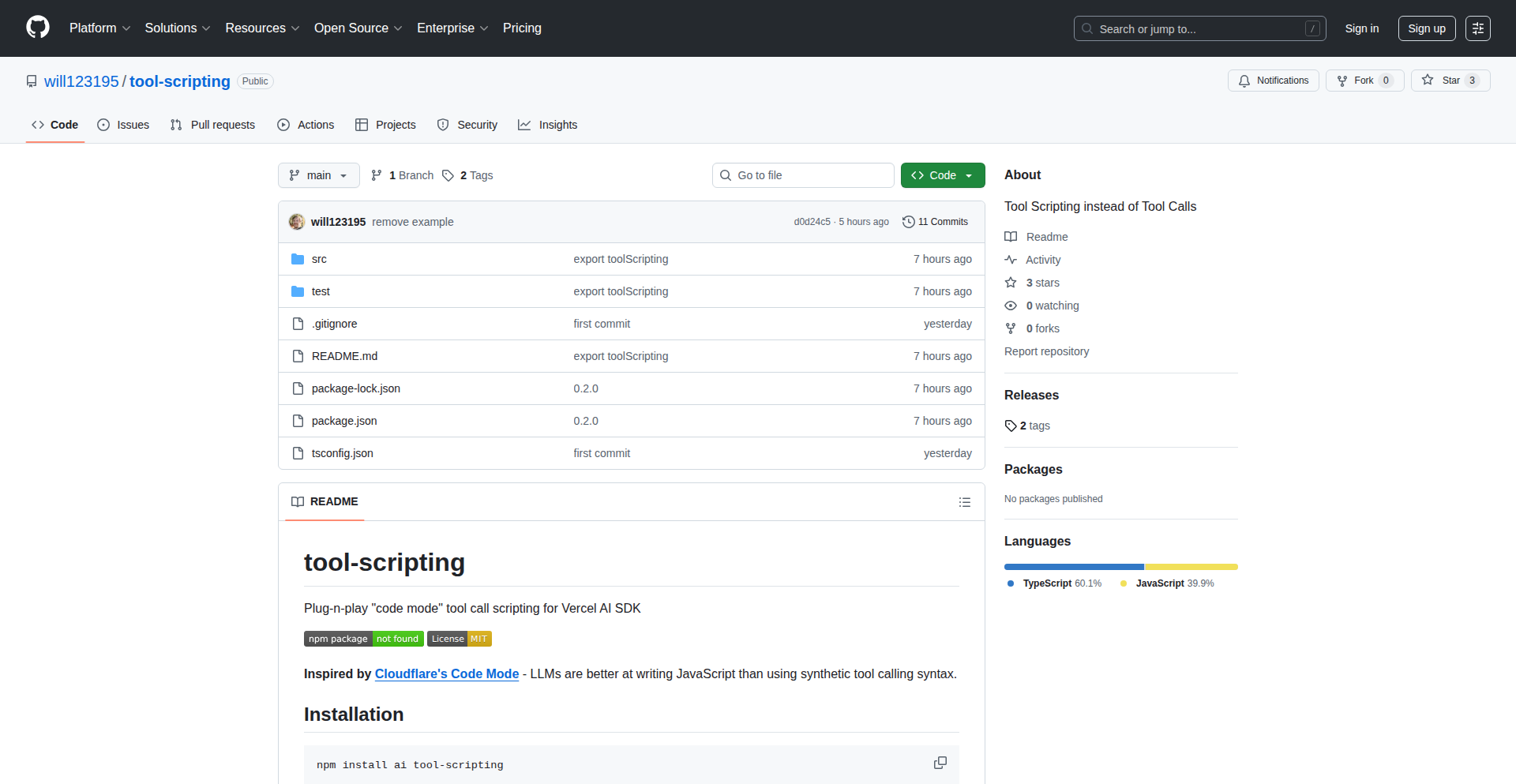Click the src folder icon

pyautogui.click(x=298, y=259)
